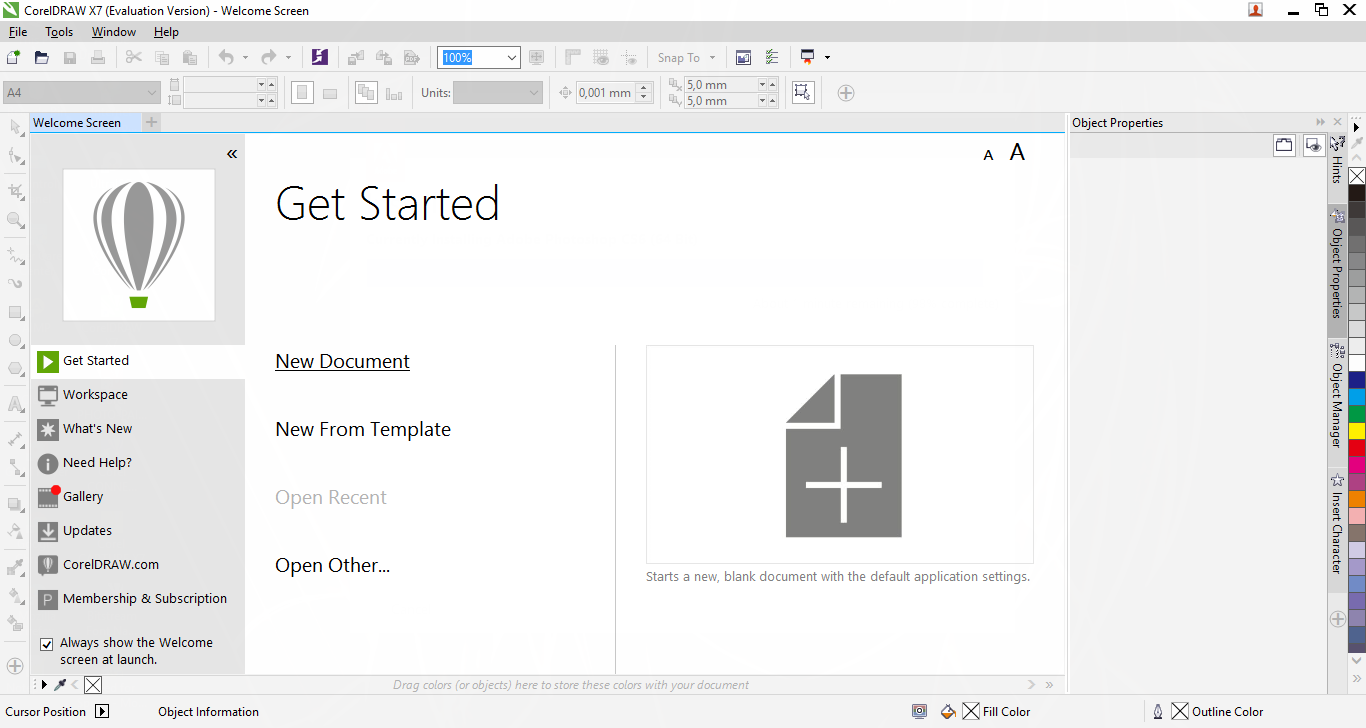Open the What's New sidebar item
The image size is (1366, 728).
pyautogui.click(x=138, y=429)
